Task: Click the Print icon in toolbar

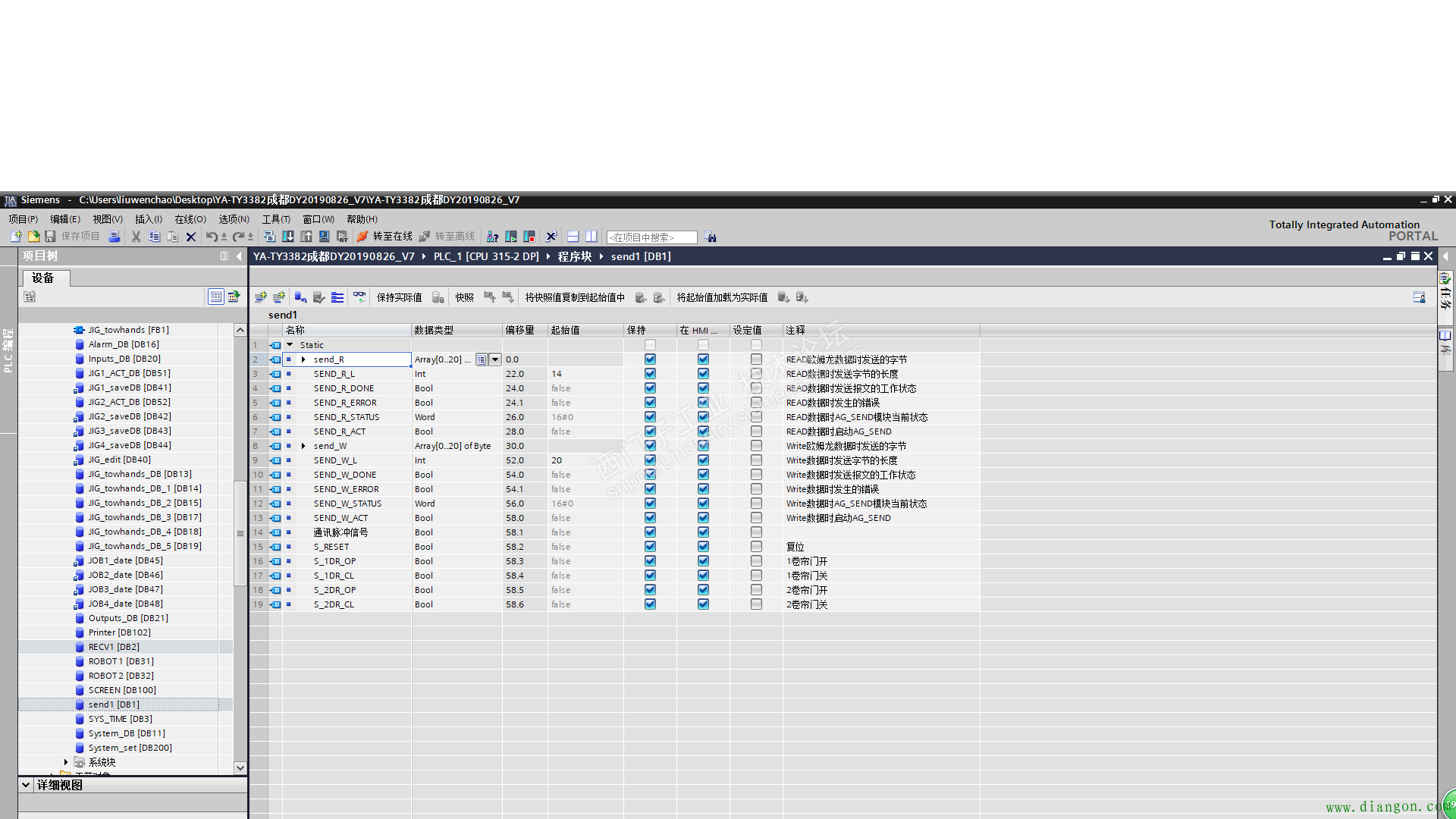Action: pos(115,237)
